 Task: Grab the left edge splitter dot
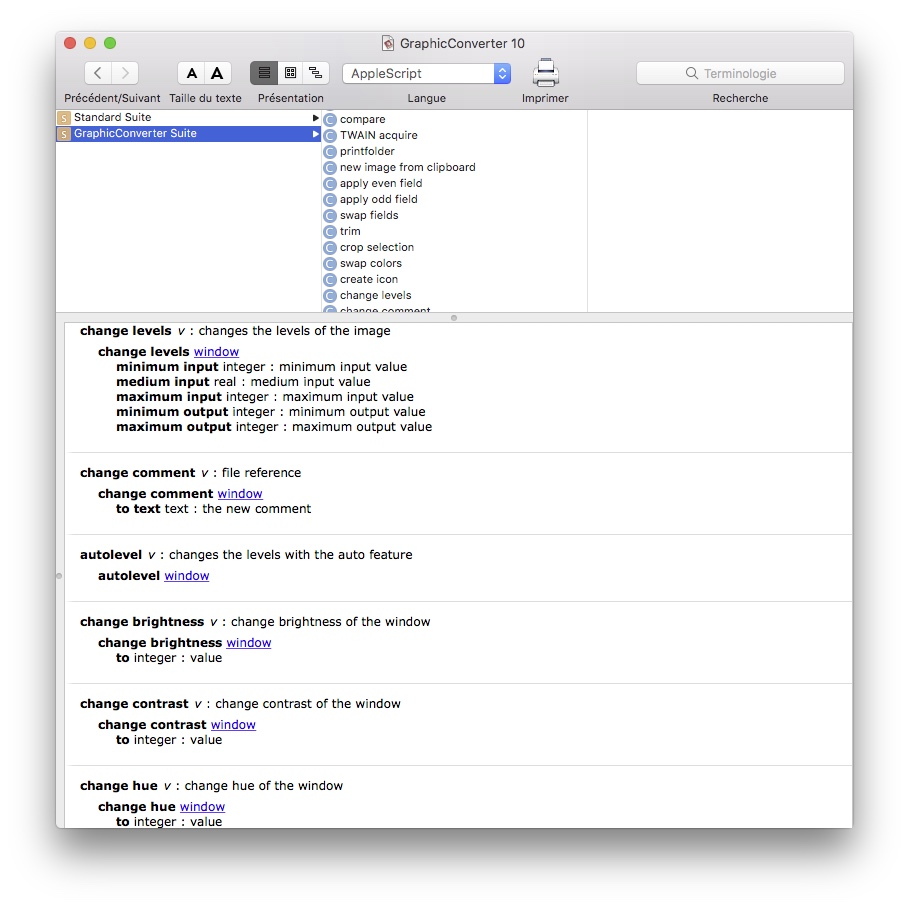point(59,576)
